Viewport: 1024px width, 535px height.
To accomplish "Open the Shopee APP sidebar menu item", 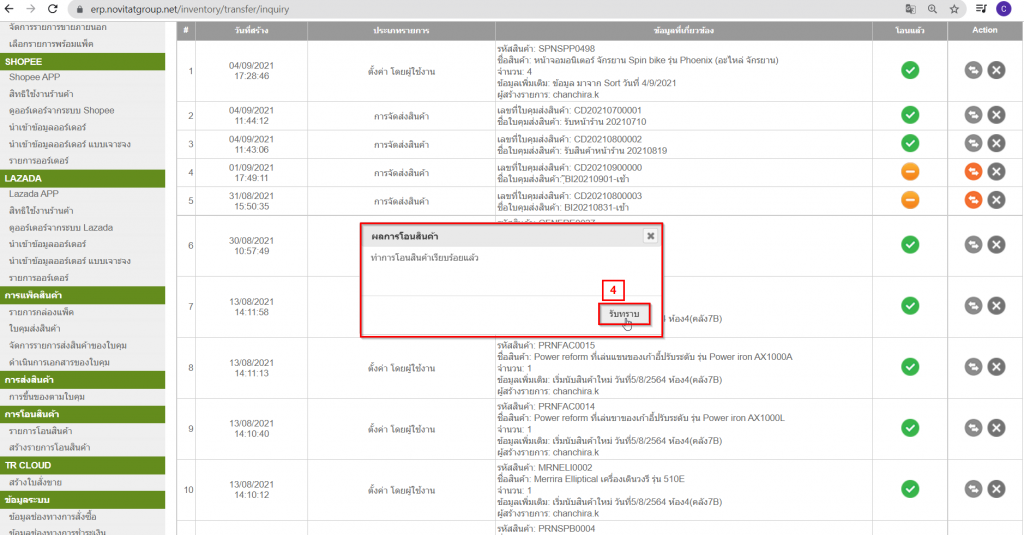I will tap(34, 77).
